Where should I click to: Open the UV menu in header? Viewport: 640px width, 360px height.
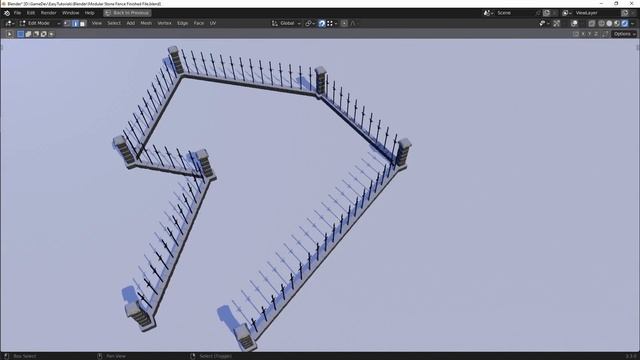click(213, 23)
